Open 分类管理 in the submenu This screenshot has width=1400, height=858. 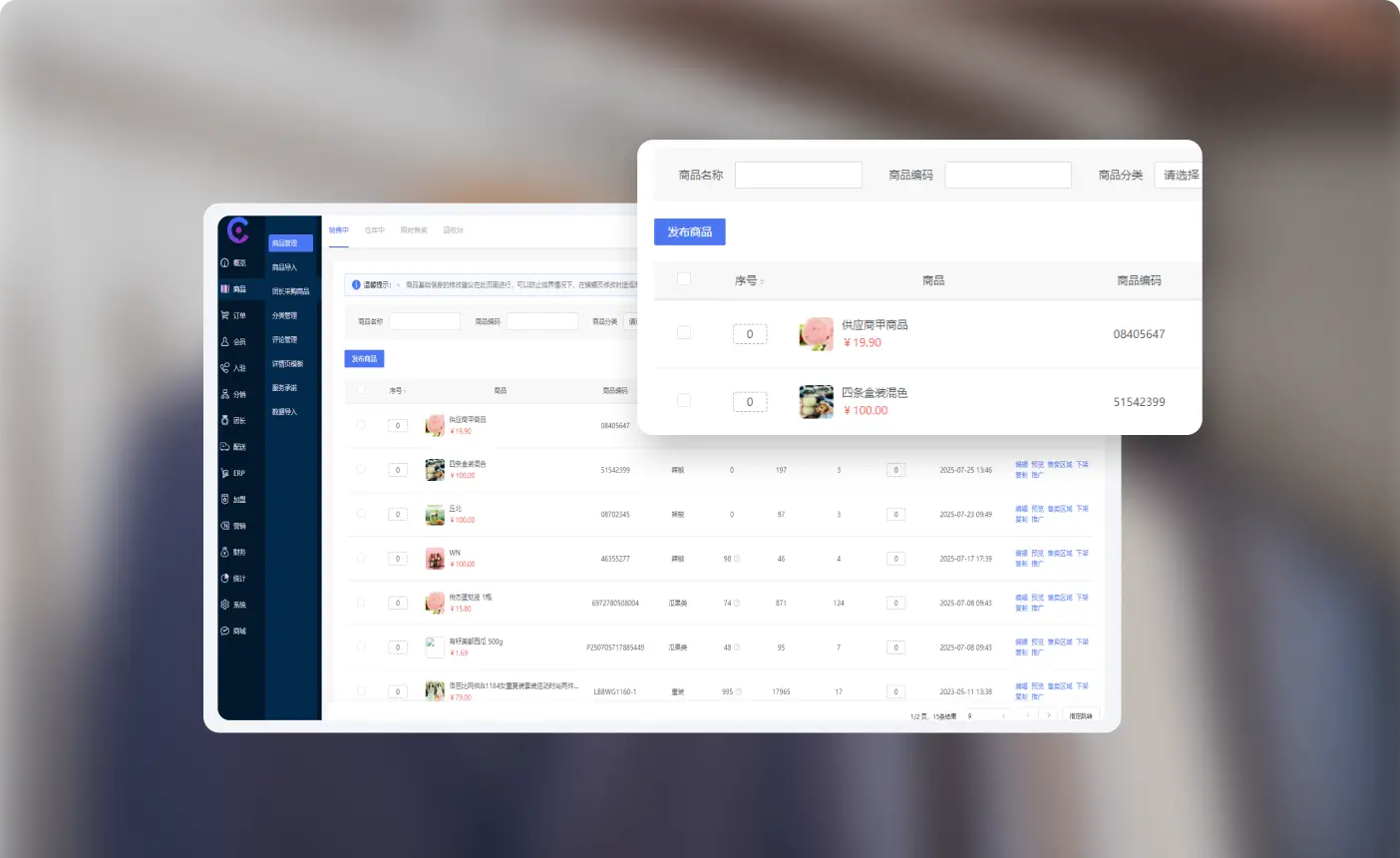[285, 315]
